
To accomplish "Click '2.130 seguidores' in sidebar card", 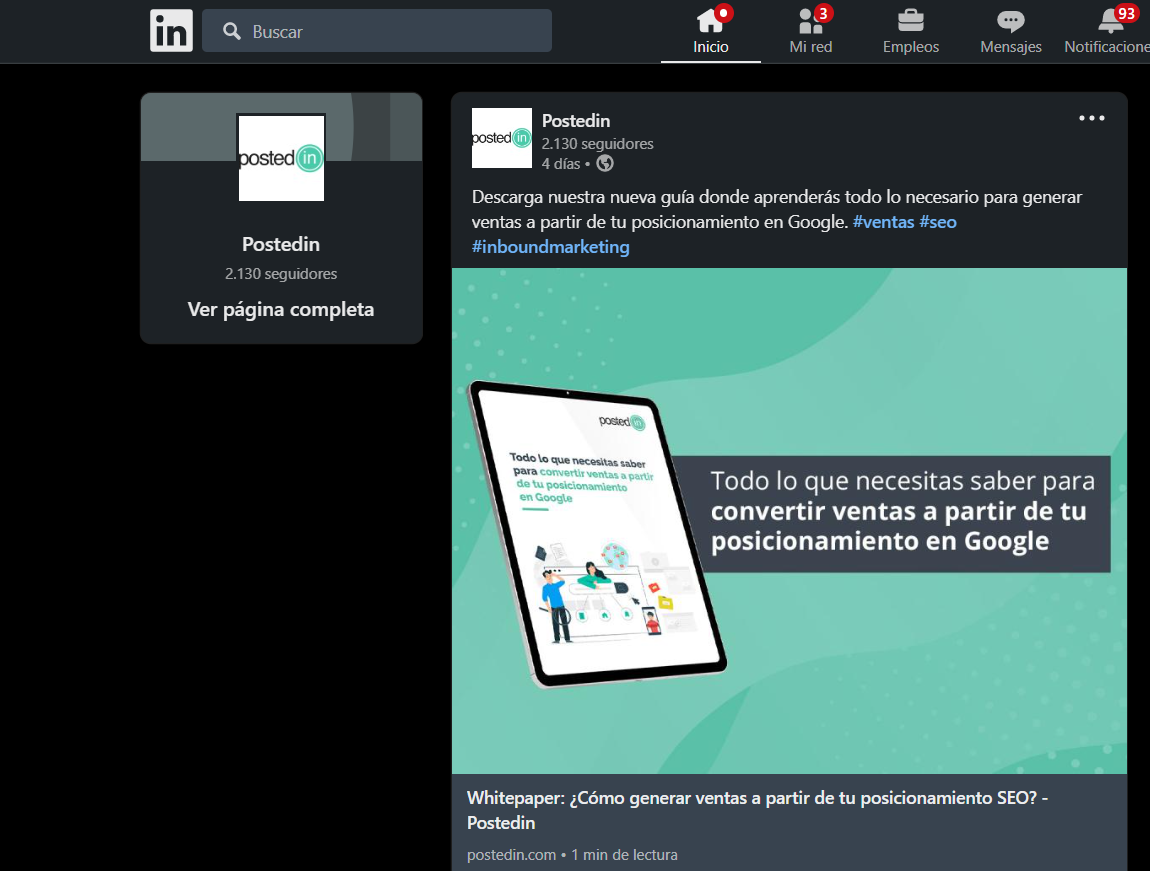I will coord(281,273).
